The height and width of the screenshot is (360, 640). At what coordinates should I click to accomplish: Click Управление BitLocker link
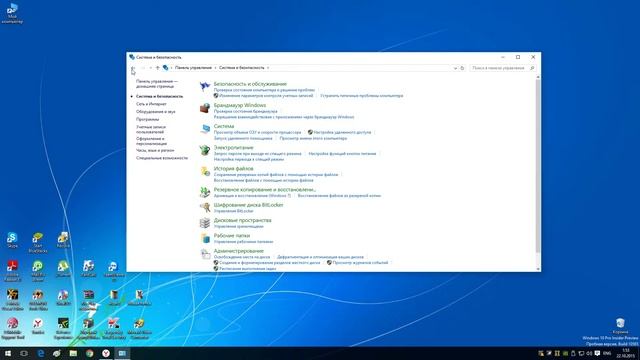233,211
